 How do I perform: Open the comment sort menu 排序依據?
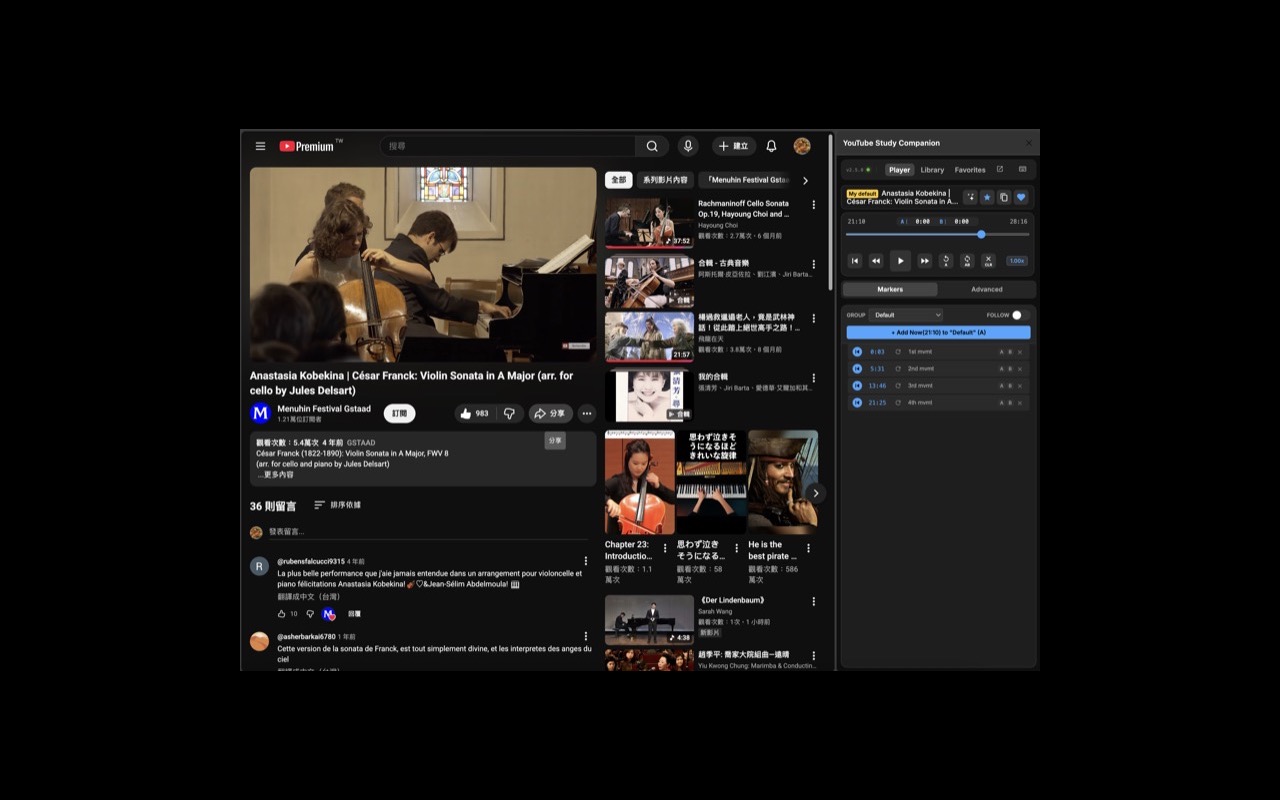338,505
